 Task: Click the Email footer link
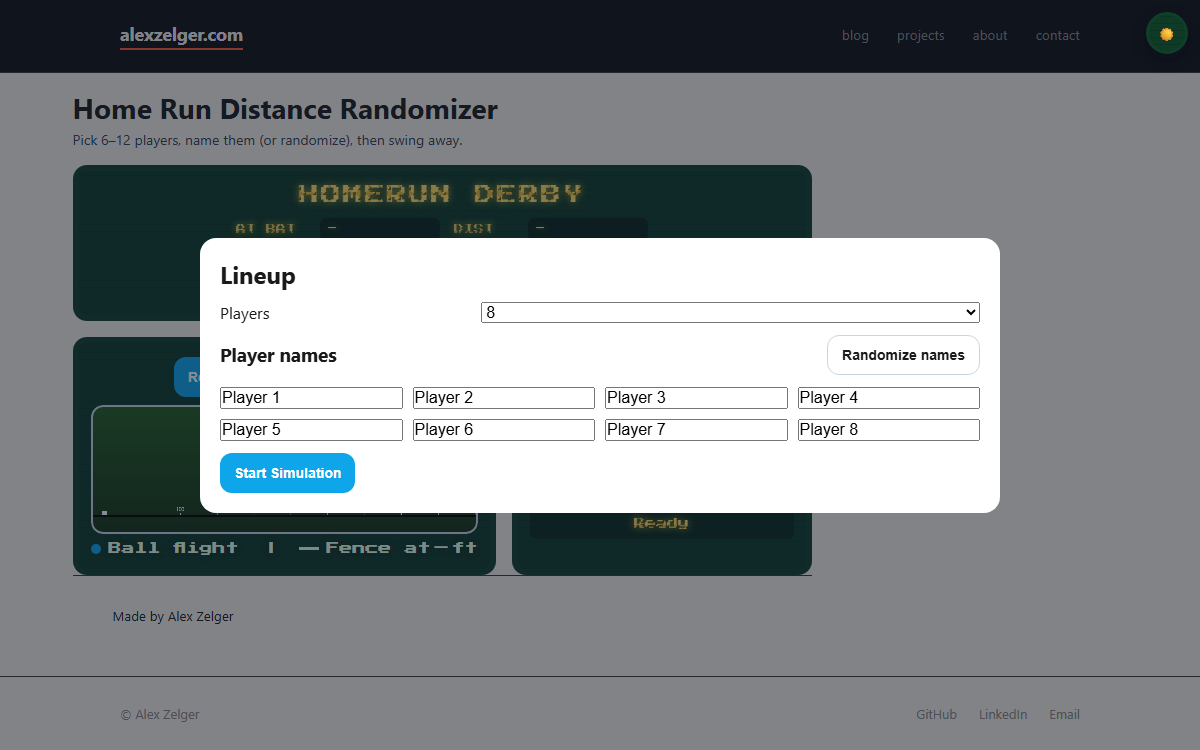pos(1064,714)
